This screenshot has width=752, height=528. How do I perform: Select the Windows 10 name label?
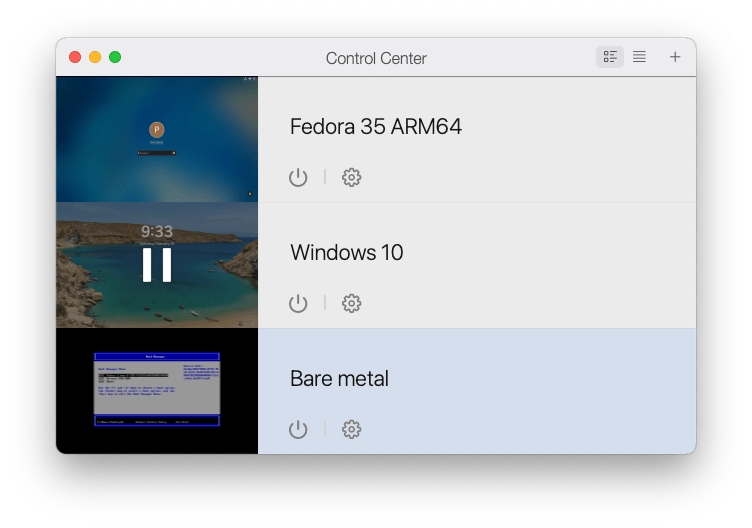click(346, 253)
